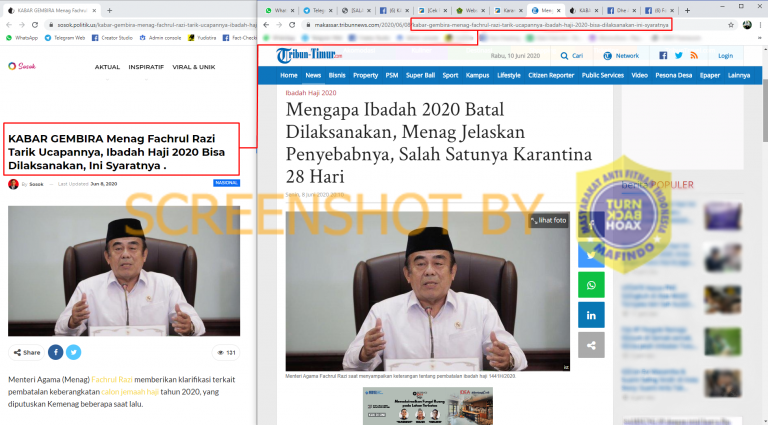Reload the Tribun page in right browser
768x425 pixels.
pyautogui.click(x=292, y=24)
